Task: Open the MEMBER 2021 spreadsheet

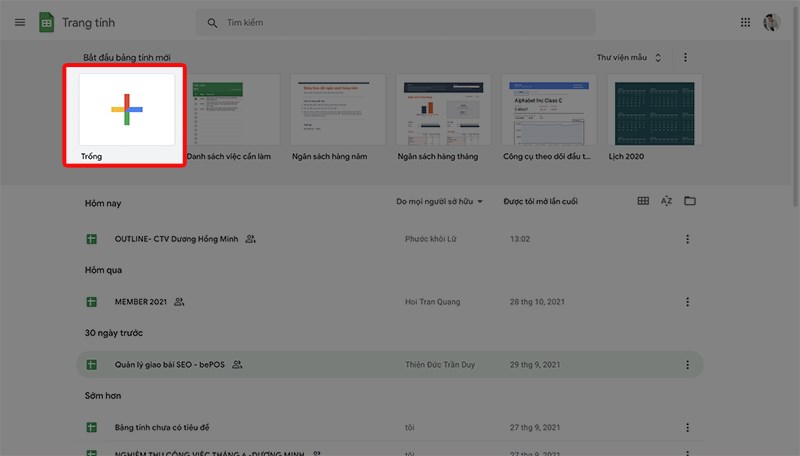Action: pyautogui.click(x=140, y=302)
